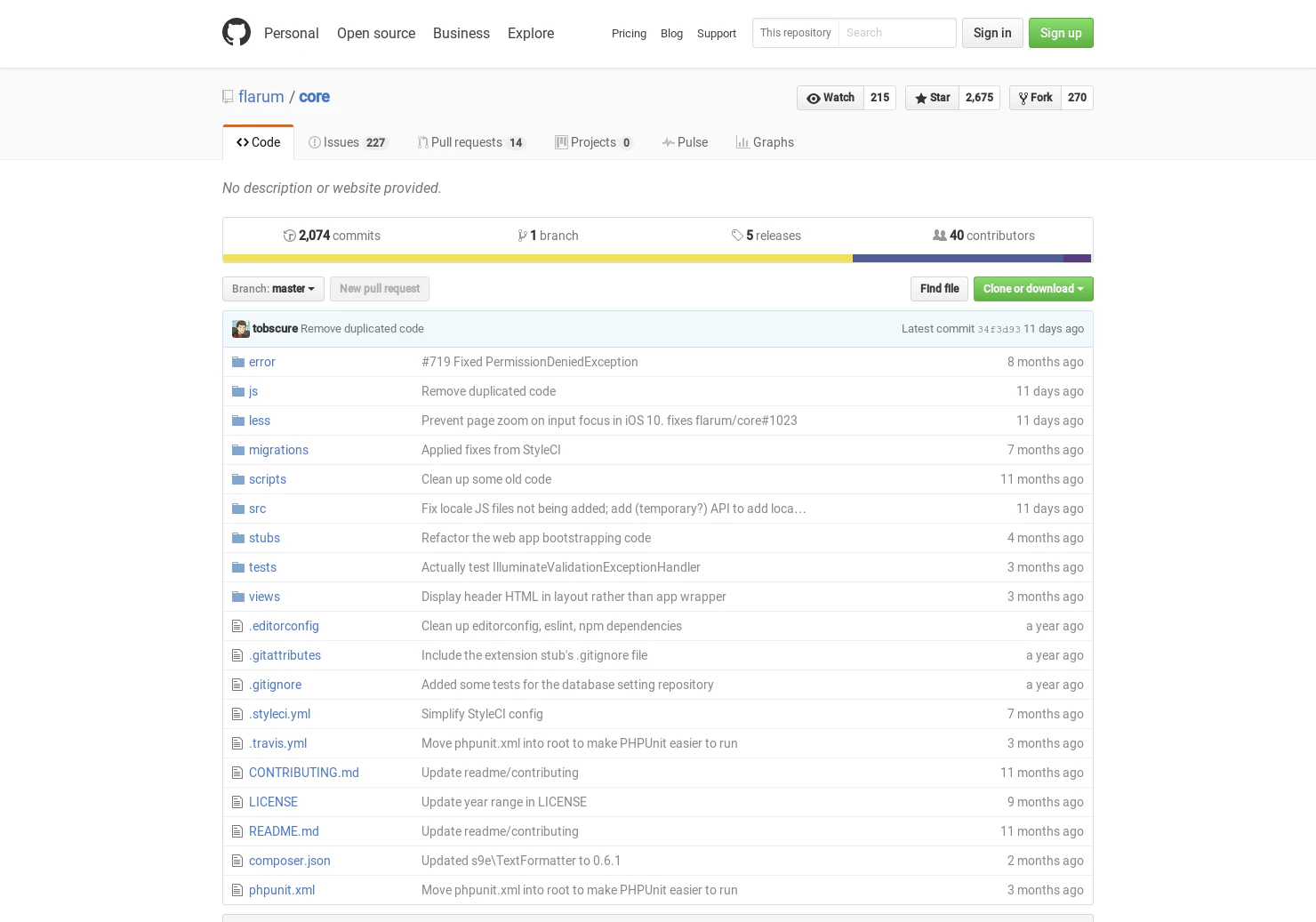Image resolution: width=1316 pixels, height=922 pixels.
Task: View the 215 watchers count
Action: (880, 98)
